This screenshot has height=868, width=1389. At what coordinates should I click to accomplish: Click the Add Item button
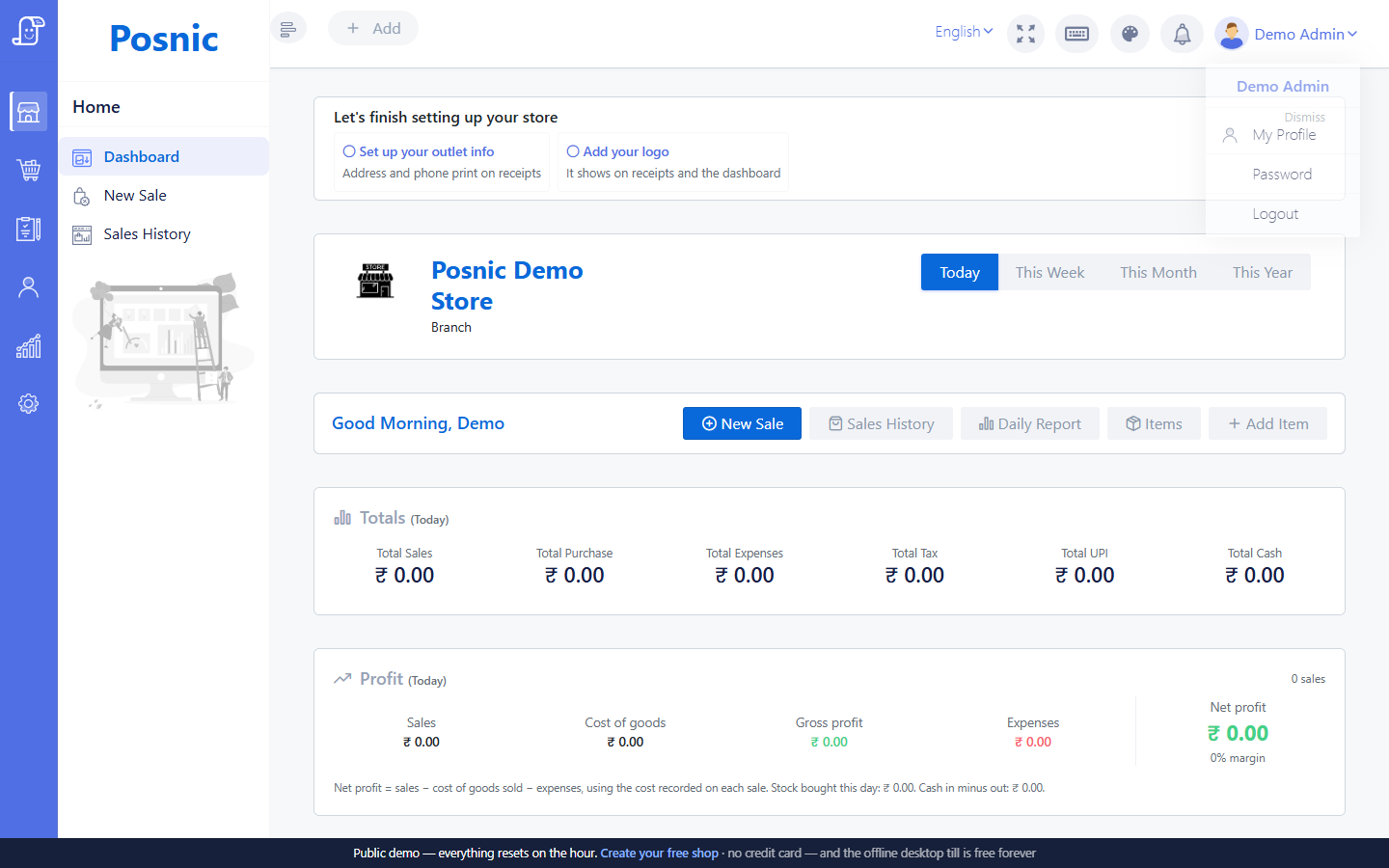point(1267,423)
